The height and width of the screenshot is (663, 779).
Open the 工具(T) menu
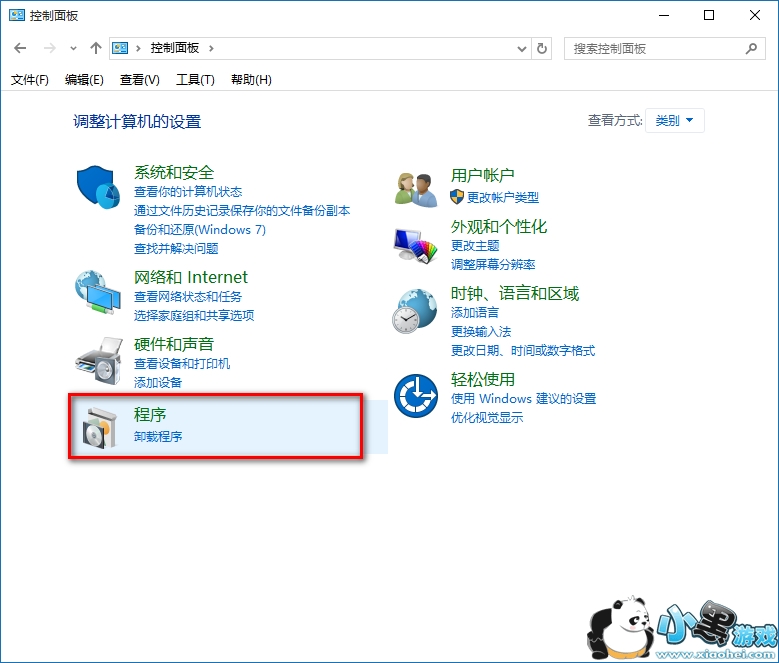click(195, 79)
